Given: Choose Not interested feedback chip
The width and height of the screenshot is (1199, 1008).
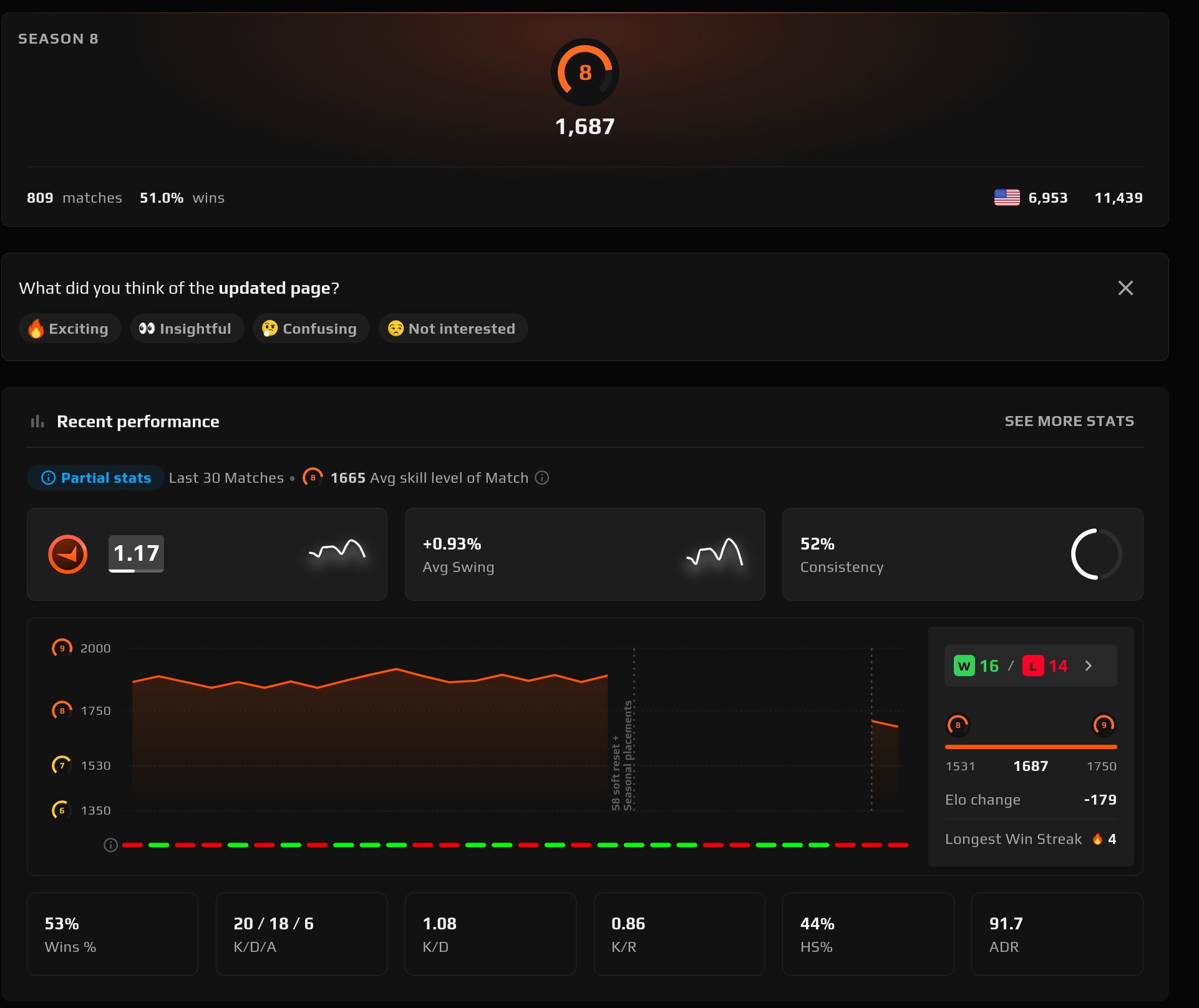Looking at the screenshot, I should click(453, 329).
